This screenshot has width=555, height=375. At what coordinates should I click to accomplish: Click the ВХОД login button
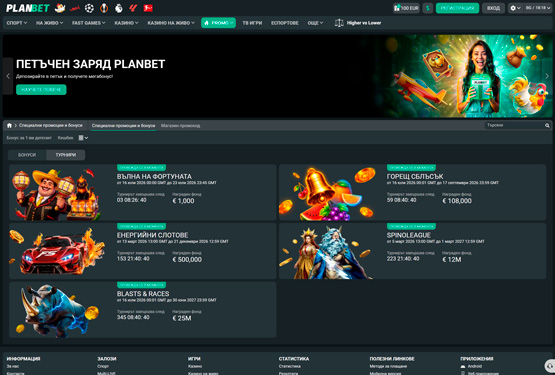click(493, 8)
